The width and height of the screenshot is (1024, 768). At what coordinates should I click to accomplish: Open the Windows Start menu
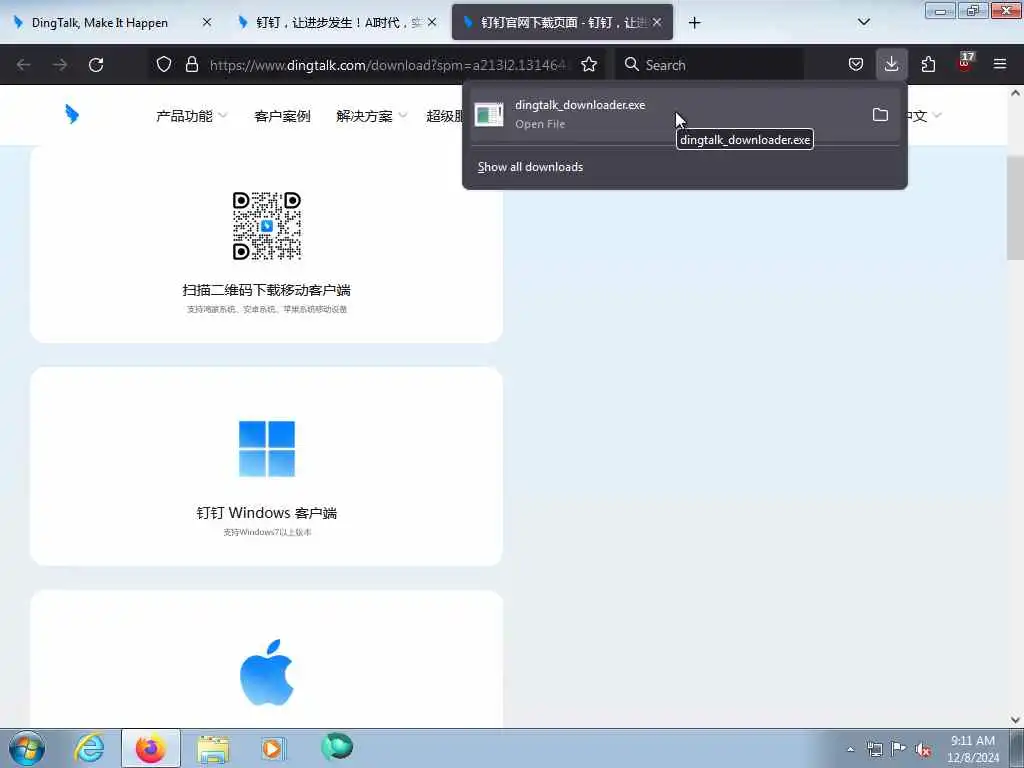27,748
